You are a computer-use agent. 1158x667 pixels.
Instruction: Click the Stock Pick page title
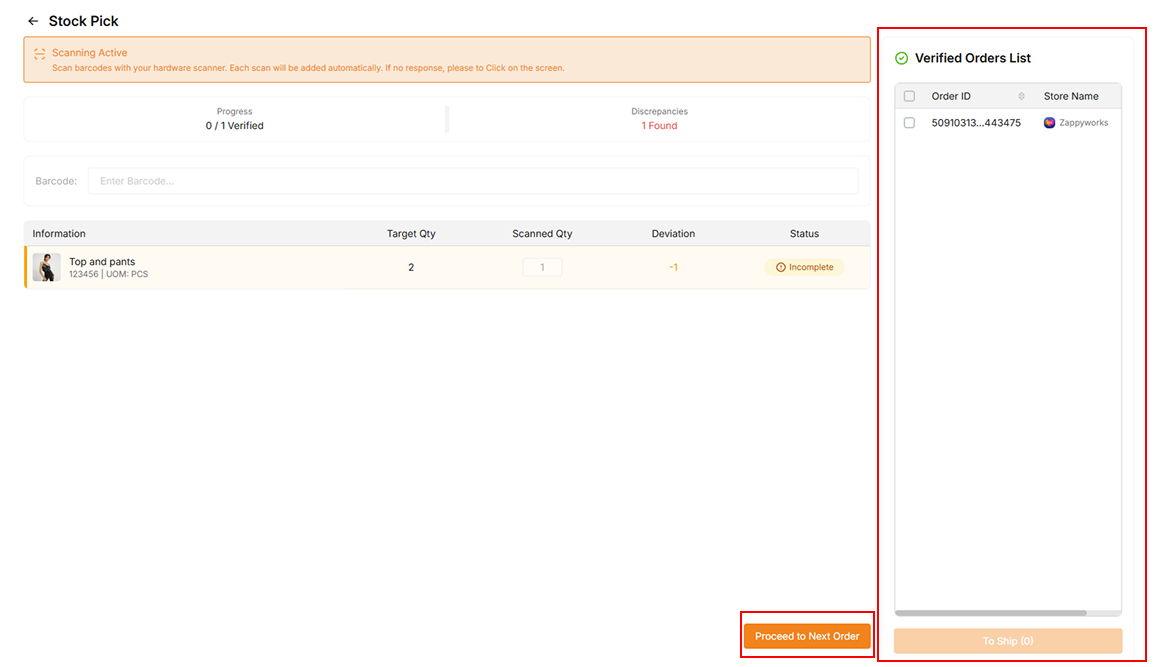point(83,21)
